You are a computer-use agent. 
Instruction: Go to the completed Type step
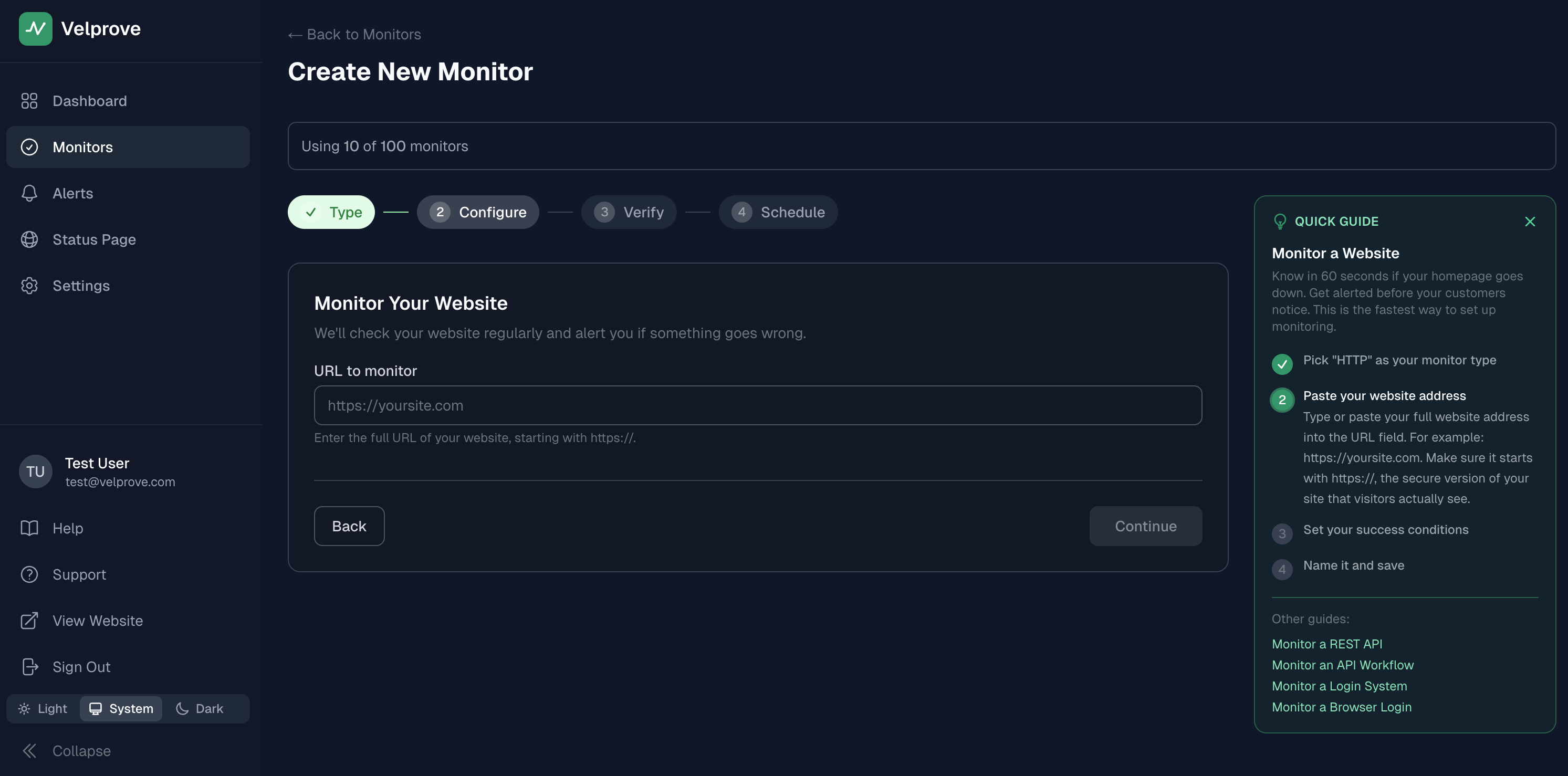(x=331, y=213)
